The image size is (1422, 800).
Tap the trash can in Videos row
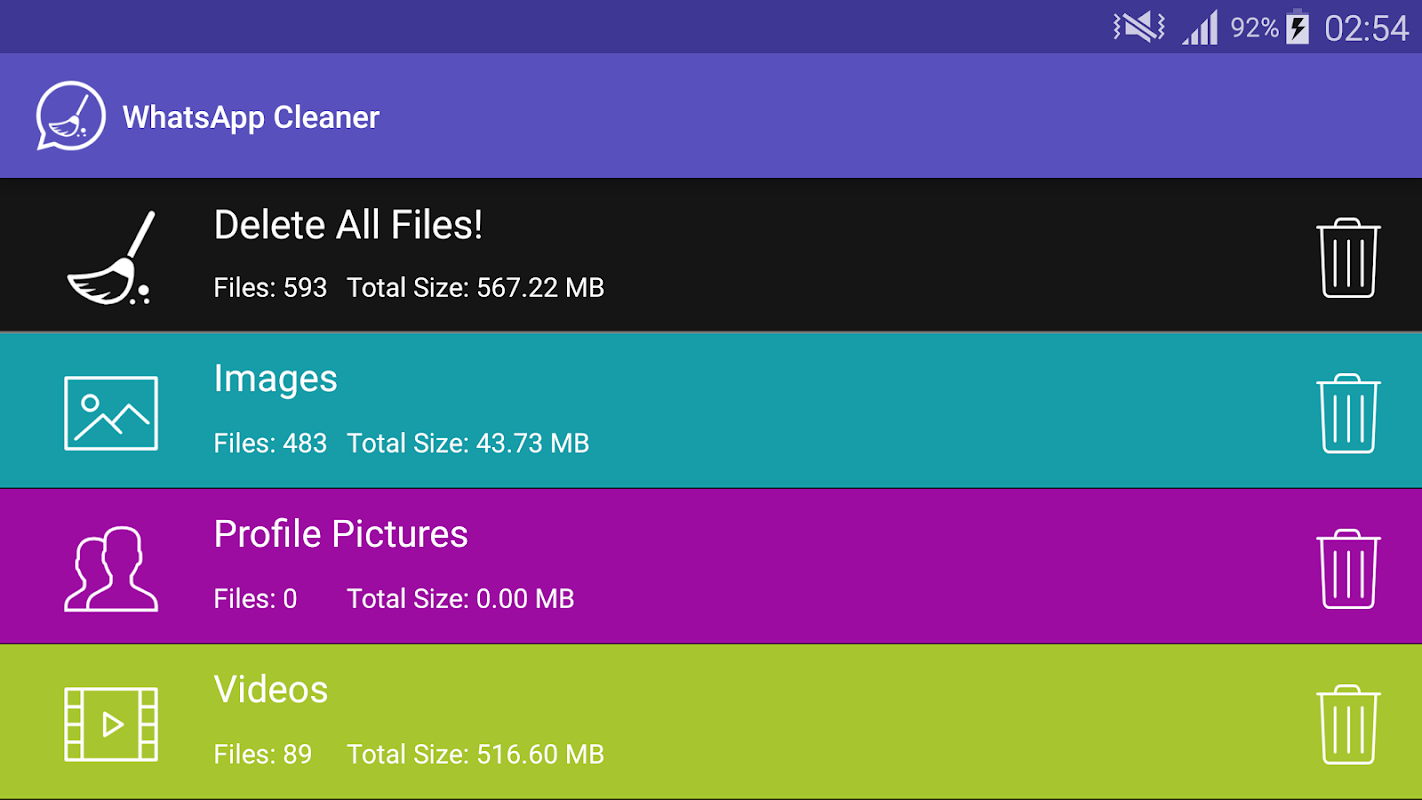tap(1348, 724)
